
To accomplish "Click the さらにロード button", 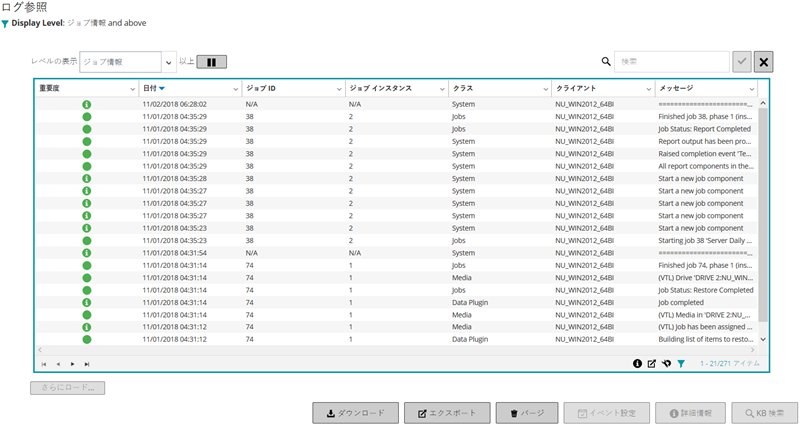I will 68,388.
